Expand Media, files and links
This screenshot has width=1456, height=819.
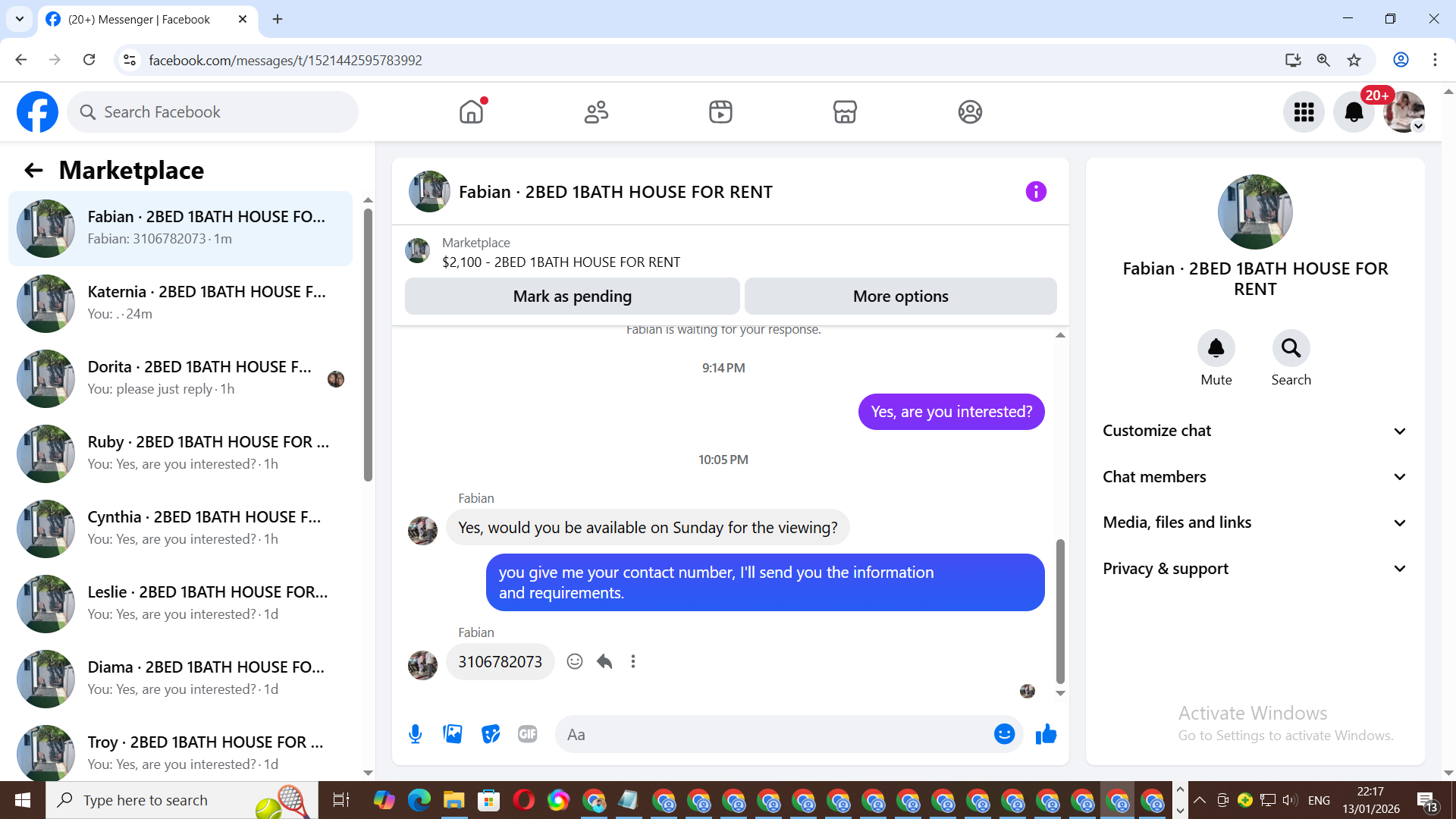coord(1254,522)
